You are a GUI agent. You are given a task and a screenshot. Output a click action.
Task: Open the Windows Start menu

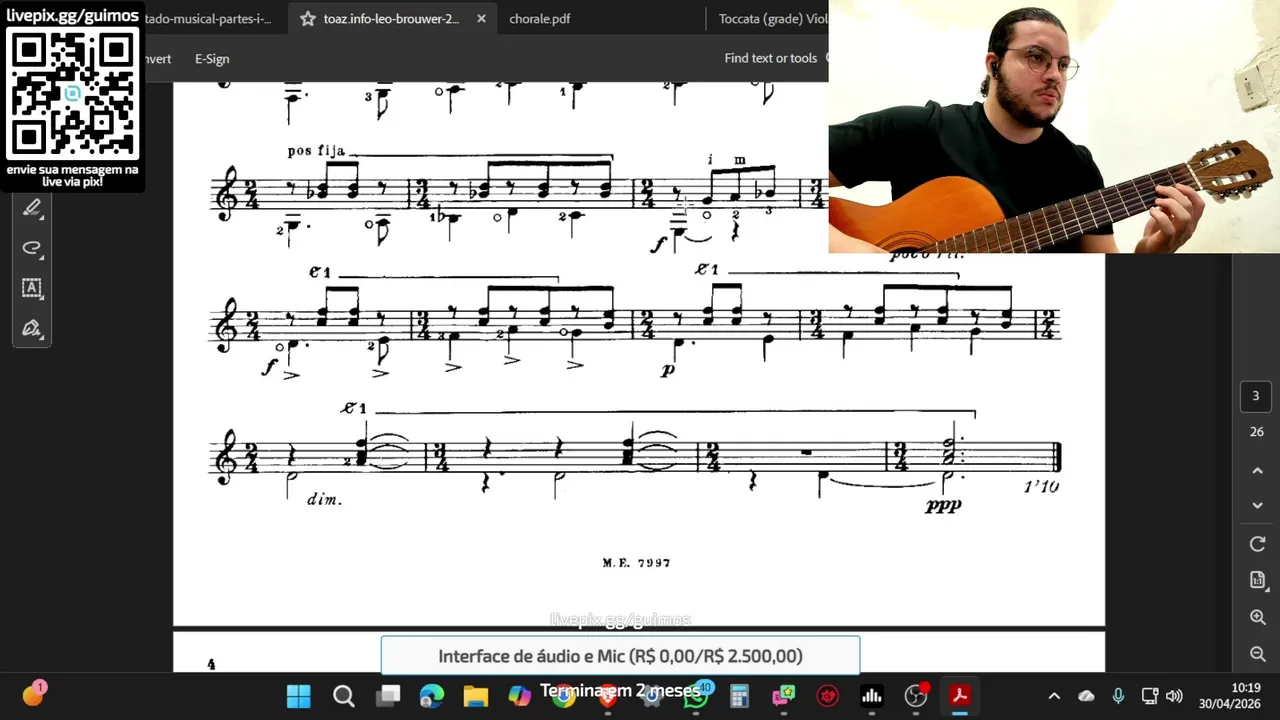[298, 696]
